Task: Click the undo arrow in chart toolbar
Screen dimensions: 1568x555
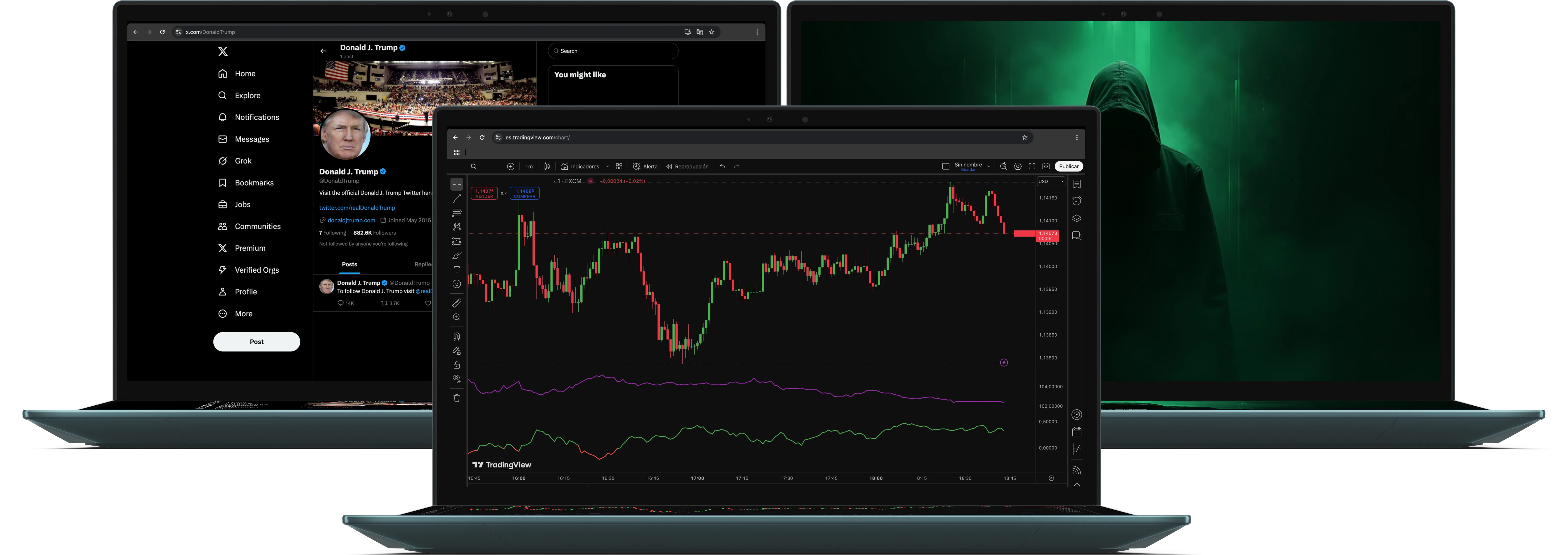Action: tap(723, 166)
